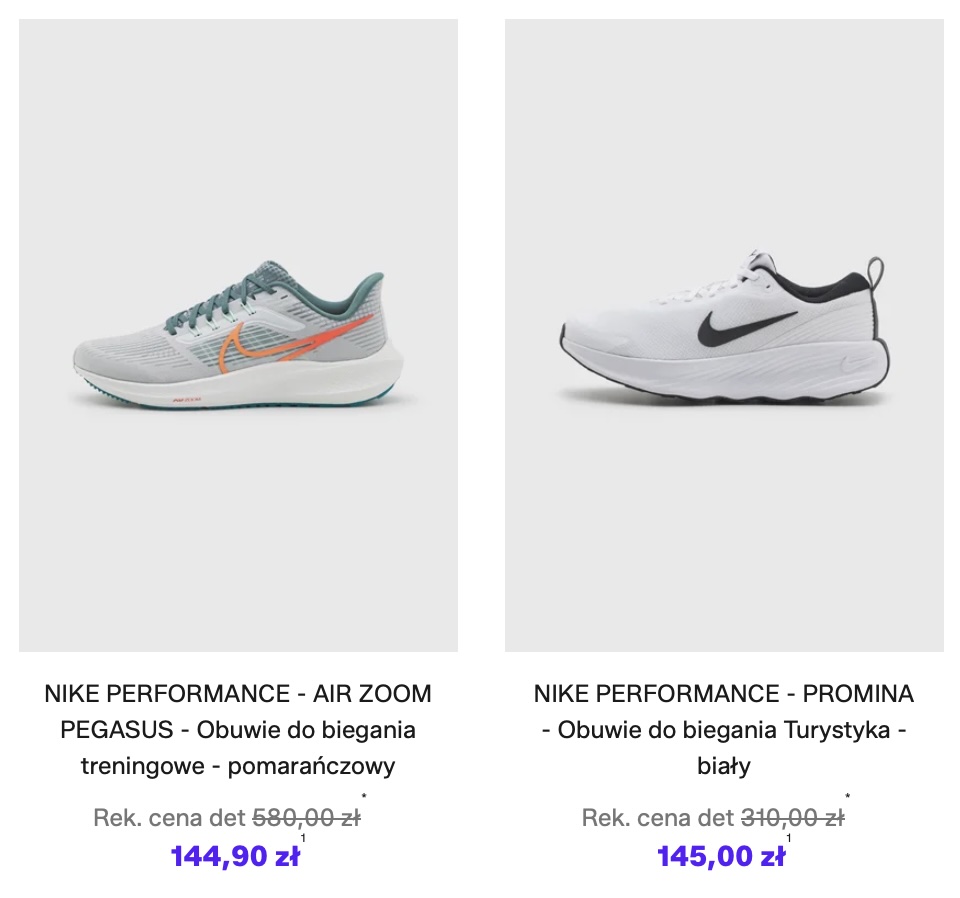Click the Air Zoom Pegasus product title
The width and height of the screenshot is (960, 898).
click(238, 730)
